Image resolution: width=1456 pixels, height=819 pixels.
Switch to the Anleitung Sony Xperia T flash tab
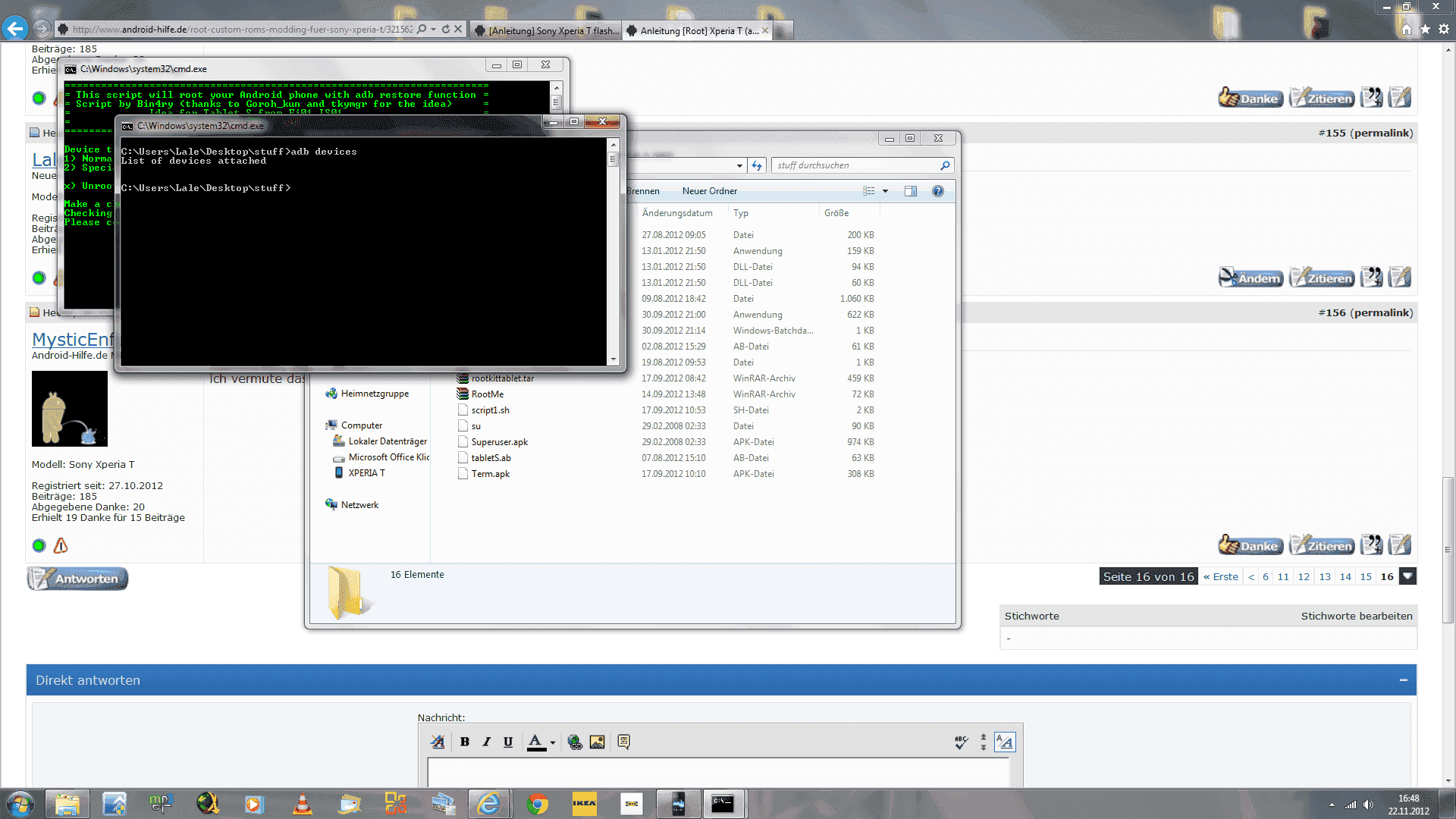(546, 30)
